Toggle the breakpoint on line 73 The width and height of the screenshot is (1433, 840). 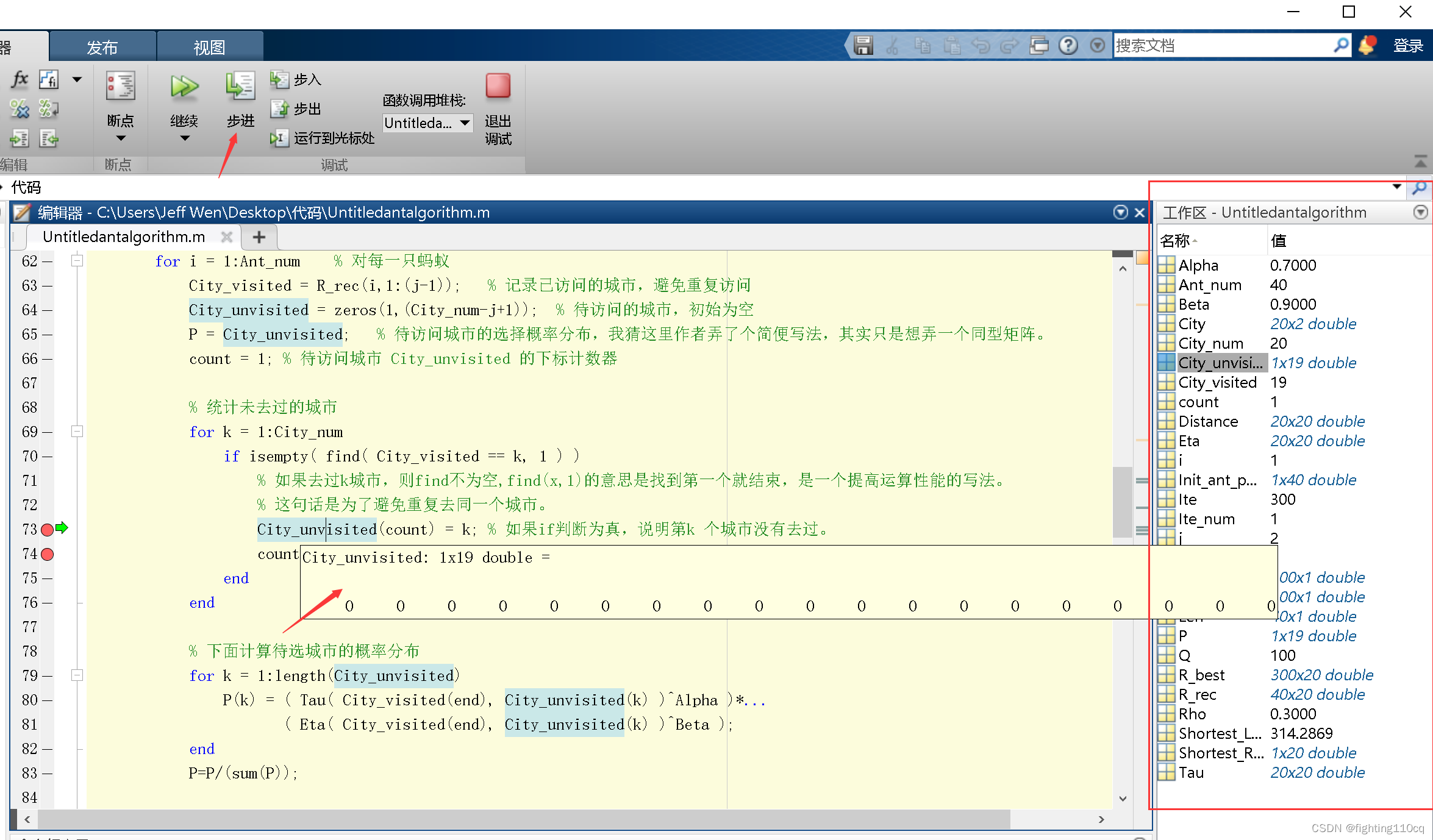(x=47, y=530)
